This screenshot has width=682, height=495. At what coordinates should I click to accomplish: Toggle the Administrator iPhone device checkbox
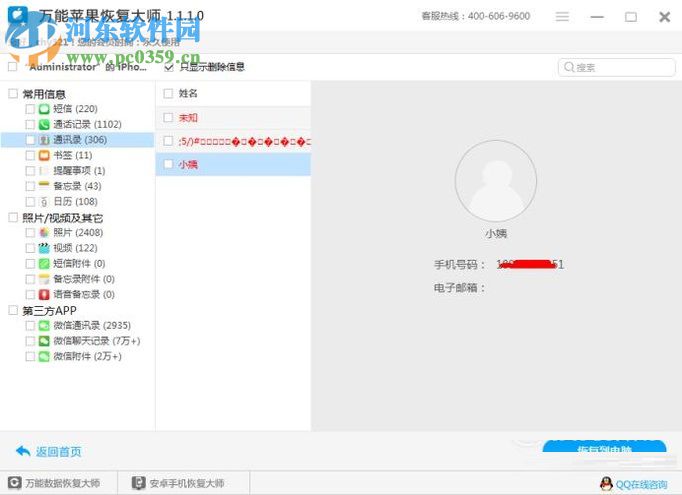[13, 67]
